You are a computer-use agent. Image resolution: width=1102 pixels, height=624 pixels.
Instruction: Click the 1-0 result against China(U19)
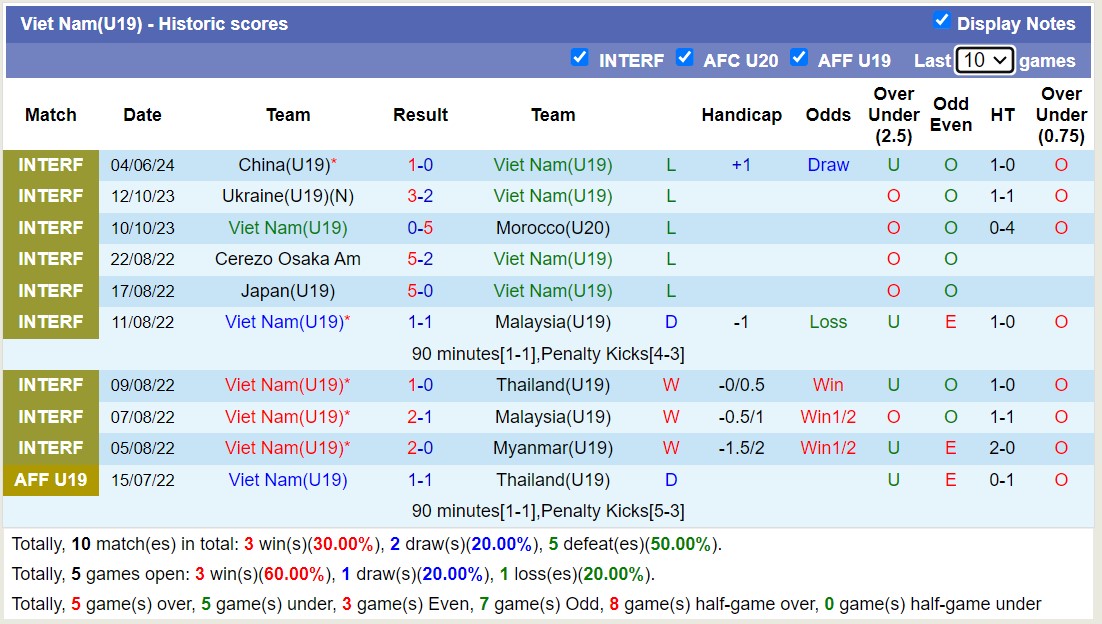click(x=420, y=165)
